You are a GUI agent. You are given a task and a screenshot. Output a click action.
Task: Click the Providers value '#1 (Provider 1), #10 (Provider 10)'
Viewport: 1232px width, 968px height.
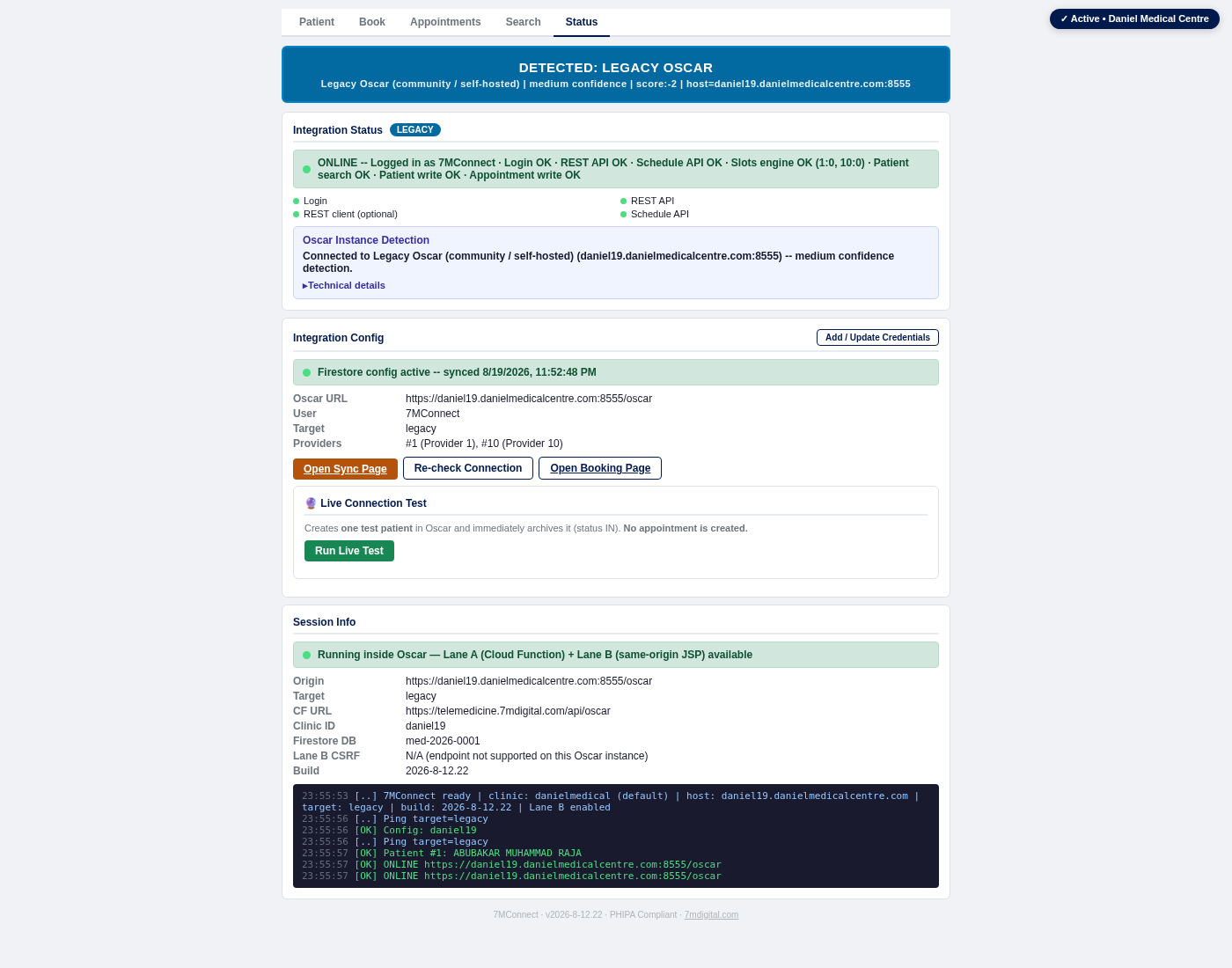(484, 444)
